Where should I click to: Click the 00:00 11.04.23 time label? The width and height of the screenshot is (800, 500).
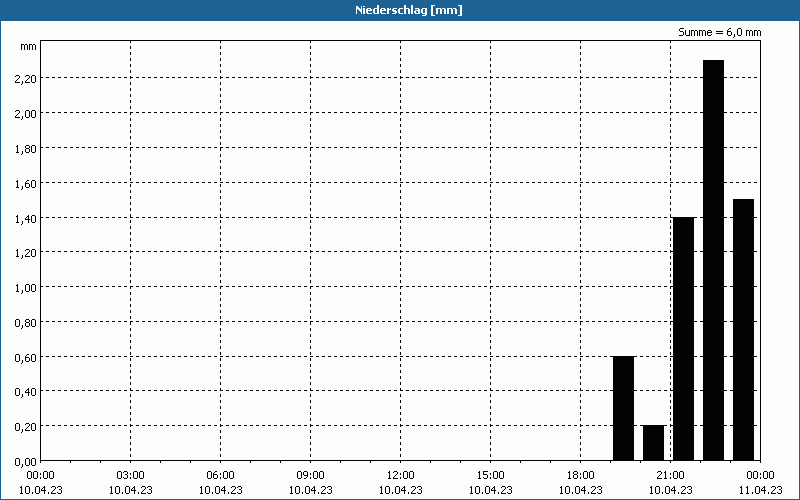click(760, 483)
